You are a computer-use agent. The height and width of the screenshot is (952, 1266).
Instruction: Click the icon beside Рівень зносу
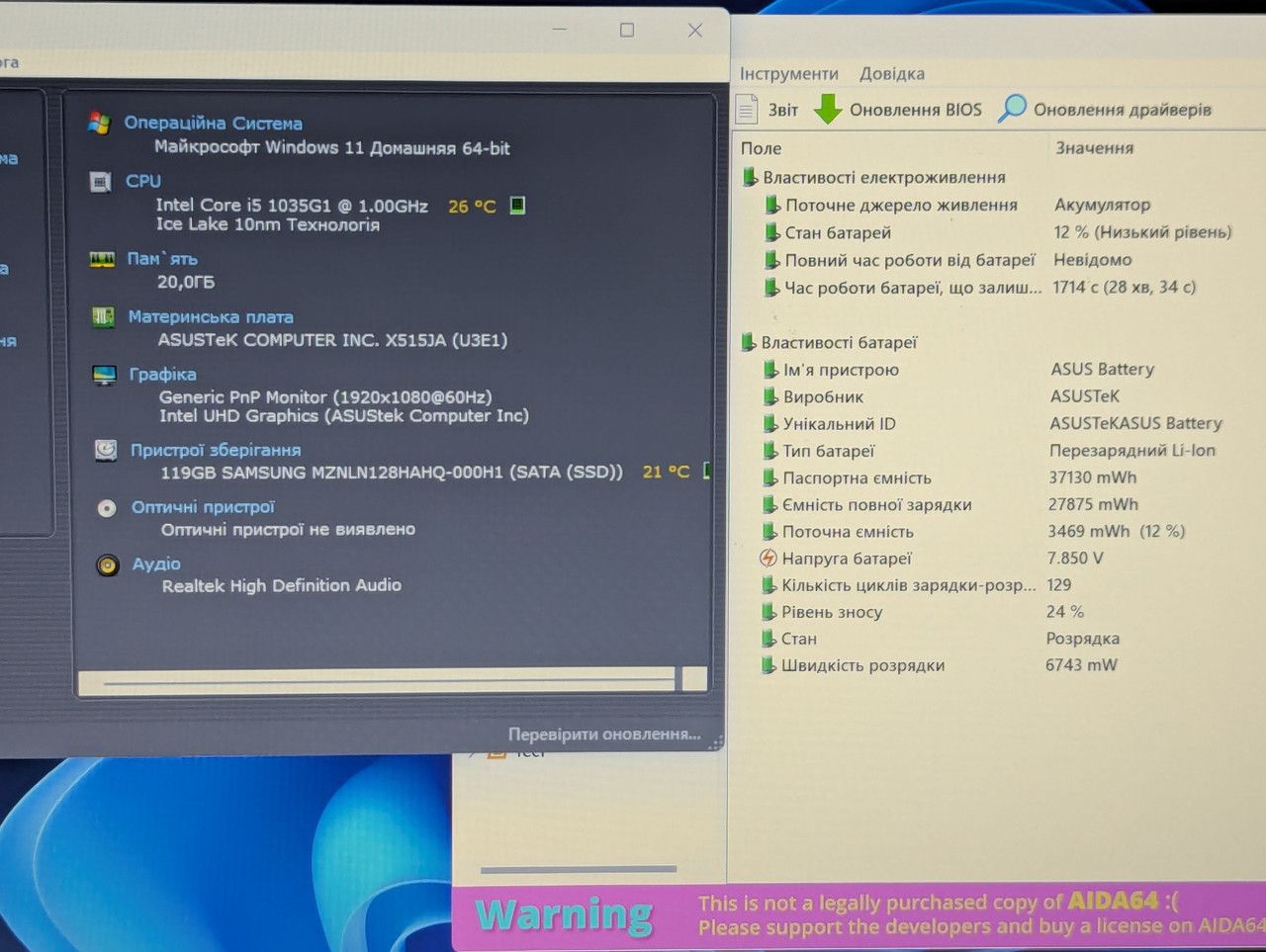coord(769,612)
